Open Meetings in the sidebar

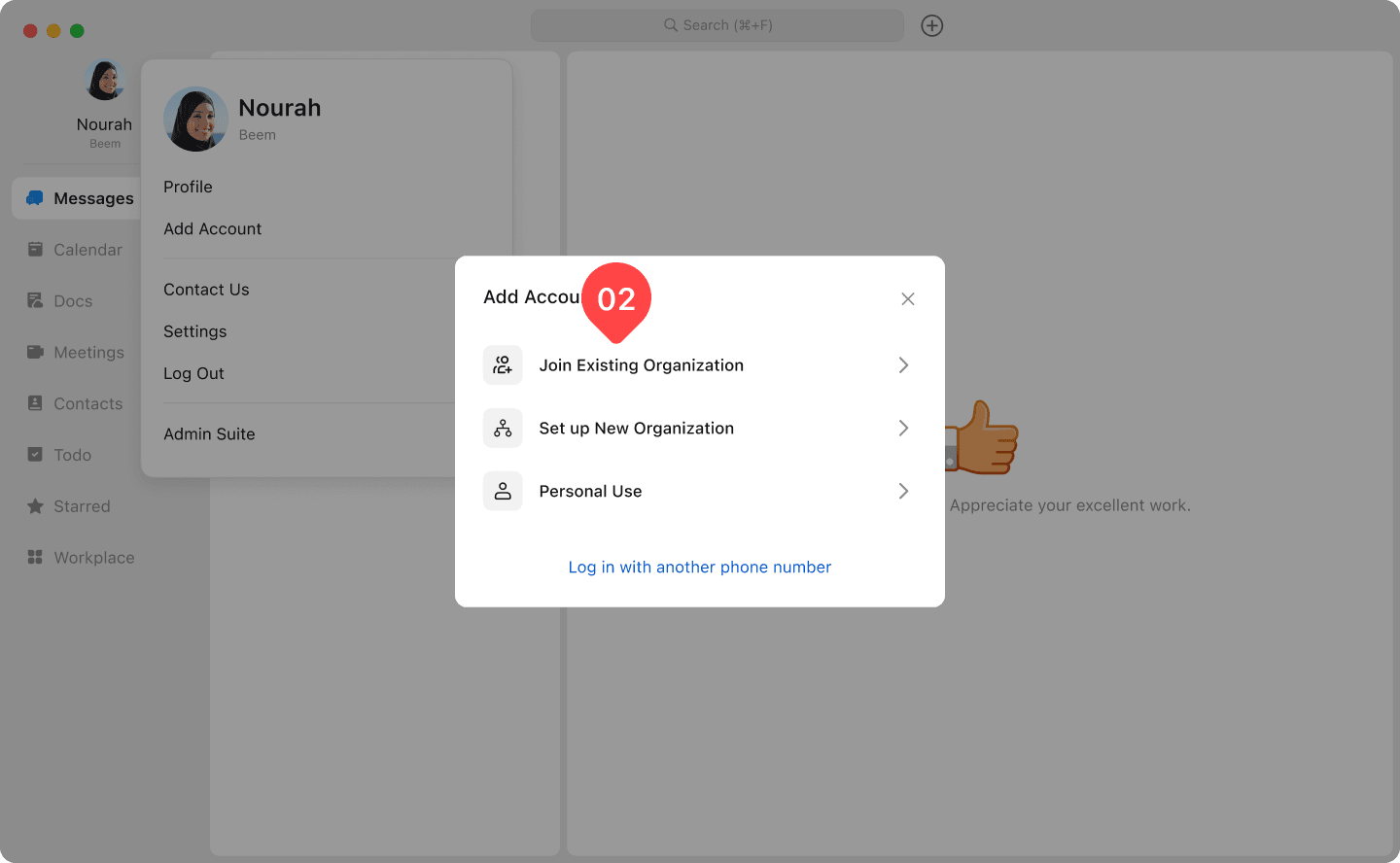click(76, 353)
